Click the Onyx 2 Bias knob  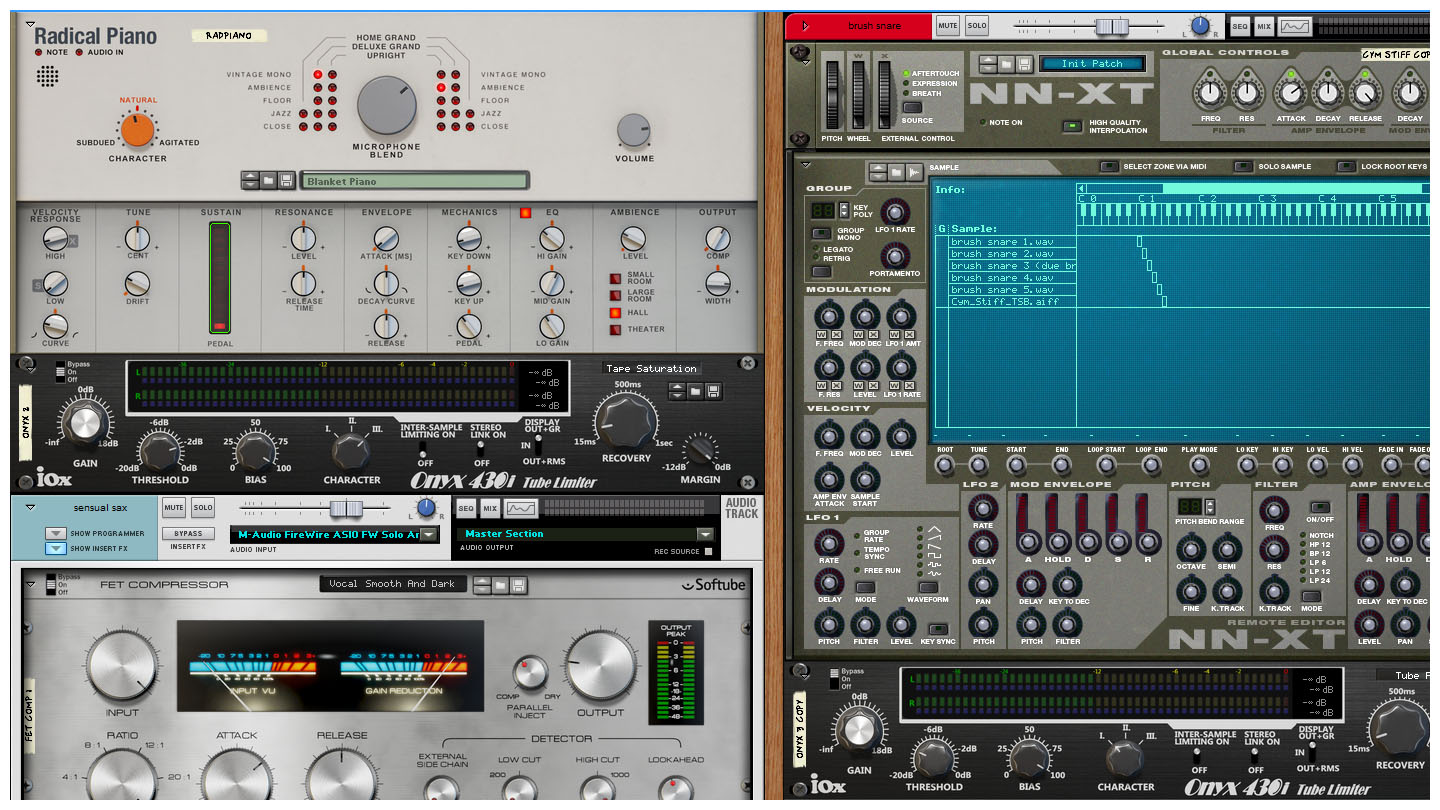tap(255, 453)
